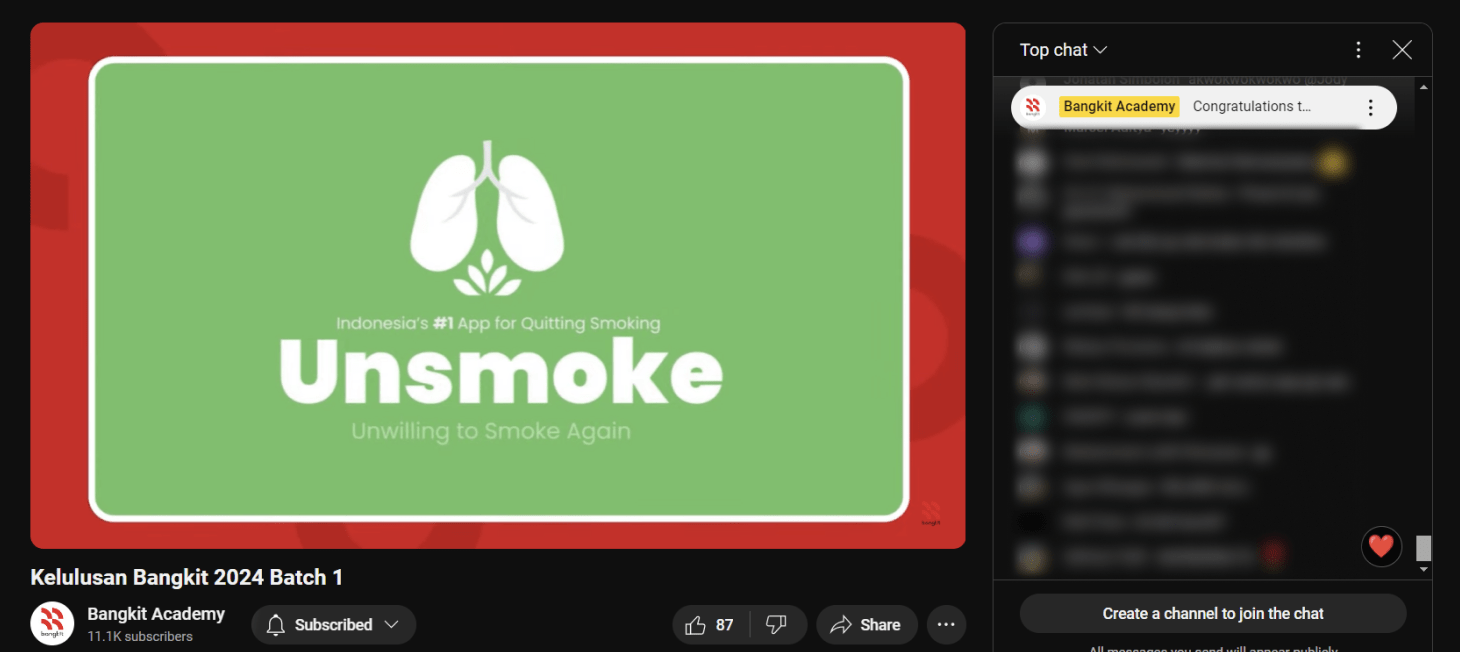This screenshot has height=652, width=1460.
Task: Expand the pinned Congratulations message
Action: (1251, 107)
